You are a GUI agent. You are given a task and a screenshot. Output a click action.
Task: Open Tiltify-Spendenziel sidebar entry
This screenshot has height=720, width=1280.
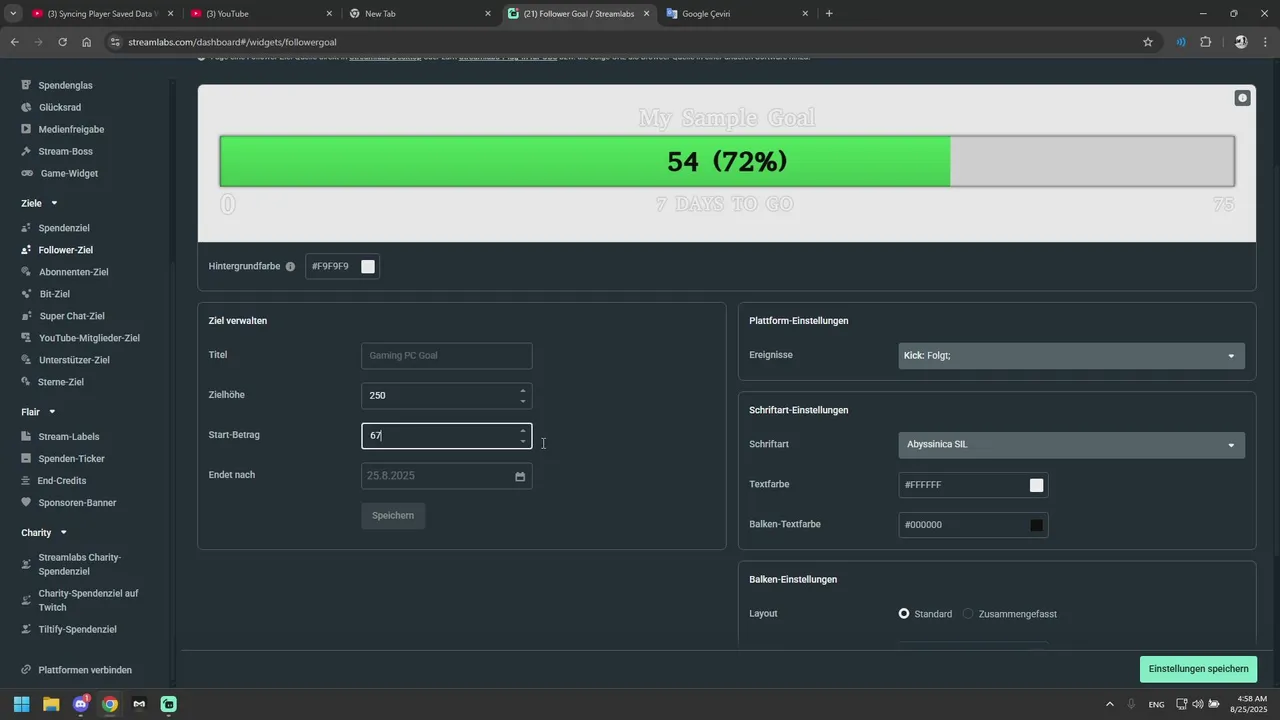77,630
